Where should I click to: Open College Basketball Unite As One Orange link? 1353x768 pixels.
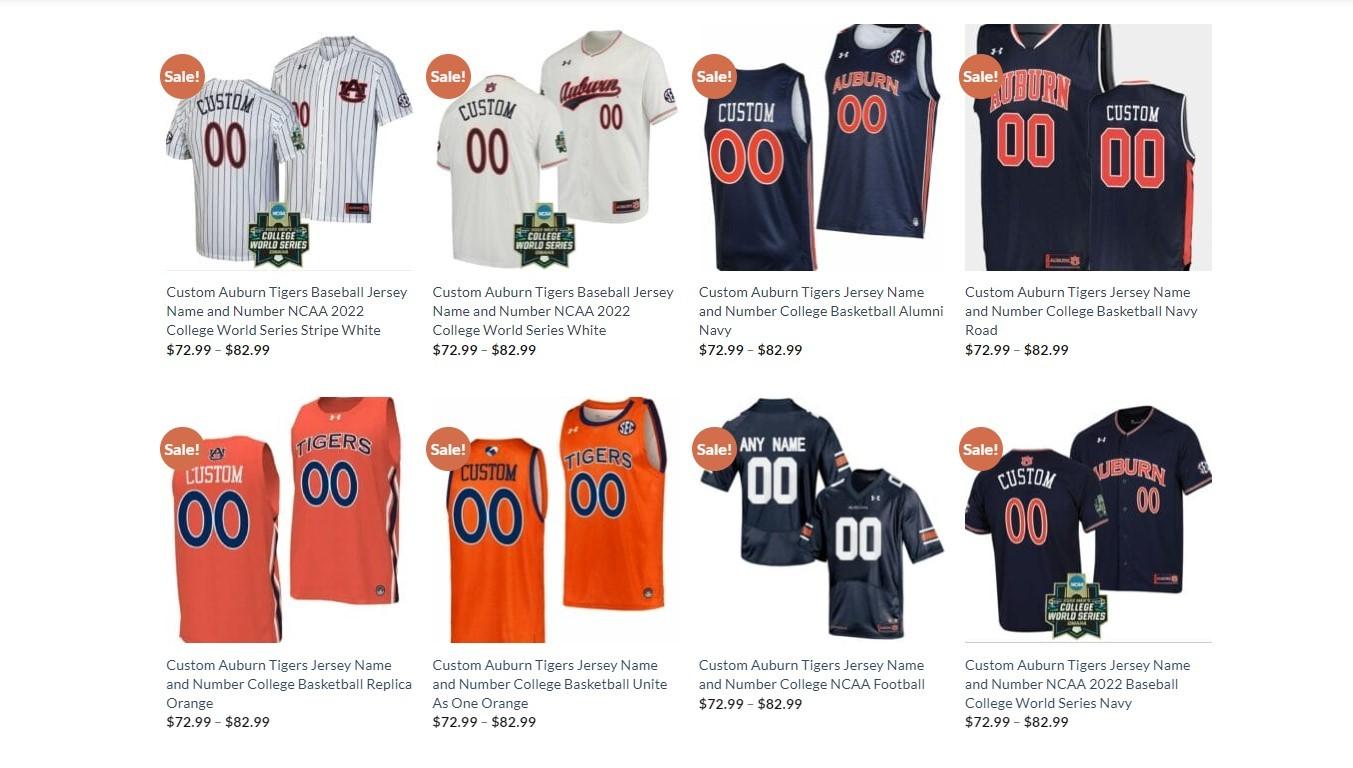[550, 684]
